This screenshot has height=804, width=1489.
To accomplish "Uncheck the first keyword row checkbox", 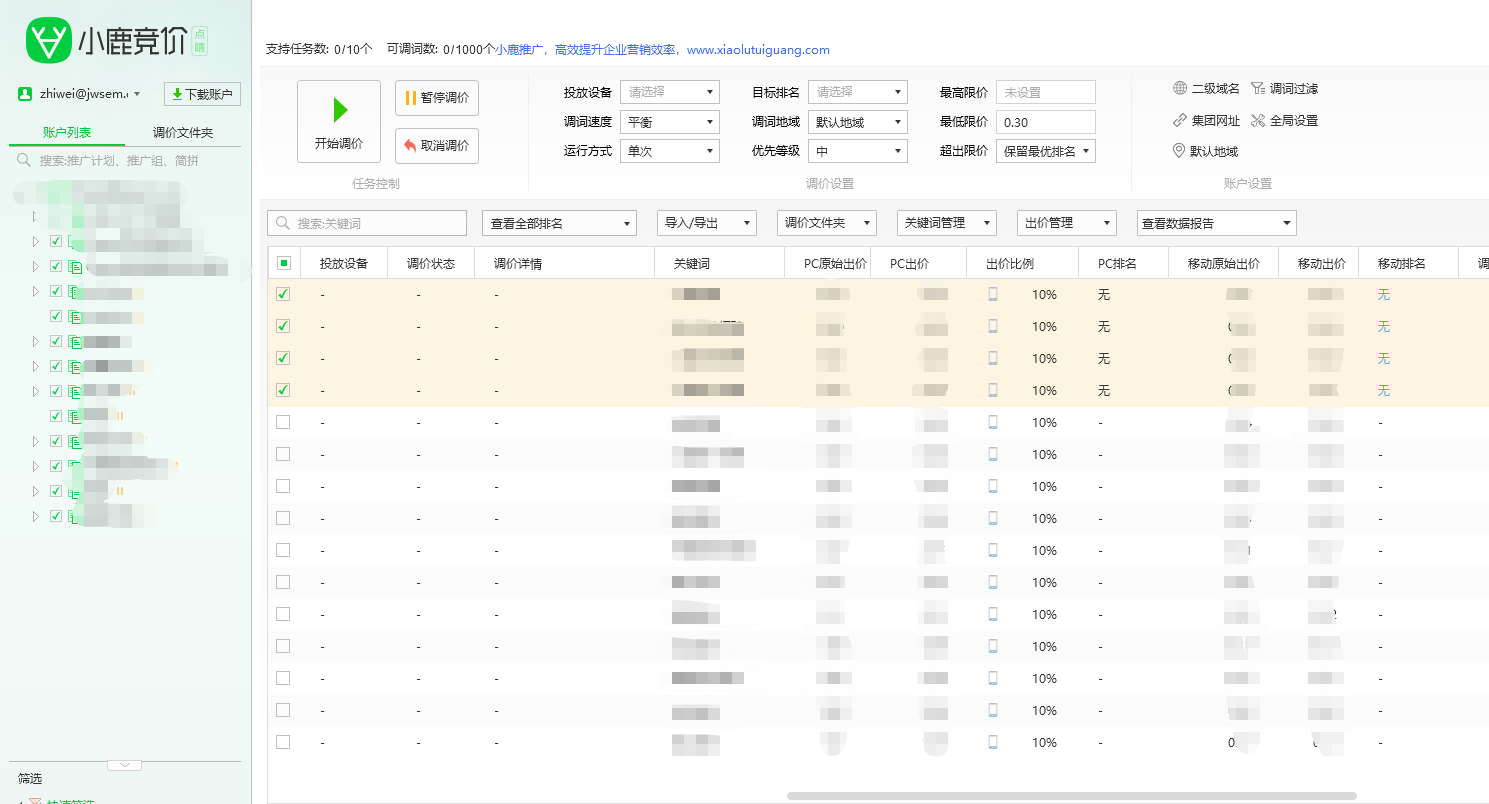I will [283, 294].
